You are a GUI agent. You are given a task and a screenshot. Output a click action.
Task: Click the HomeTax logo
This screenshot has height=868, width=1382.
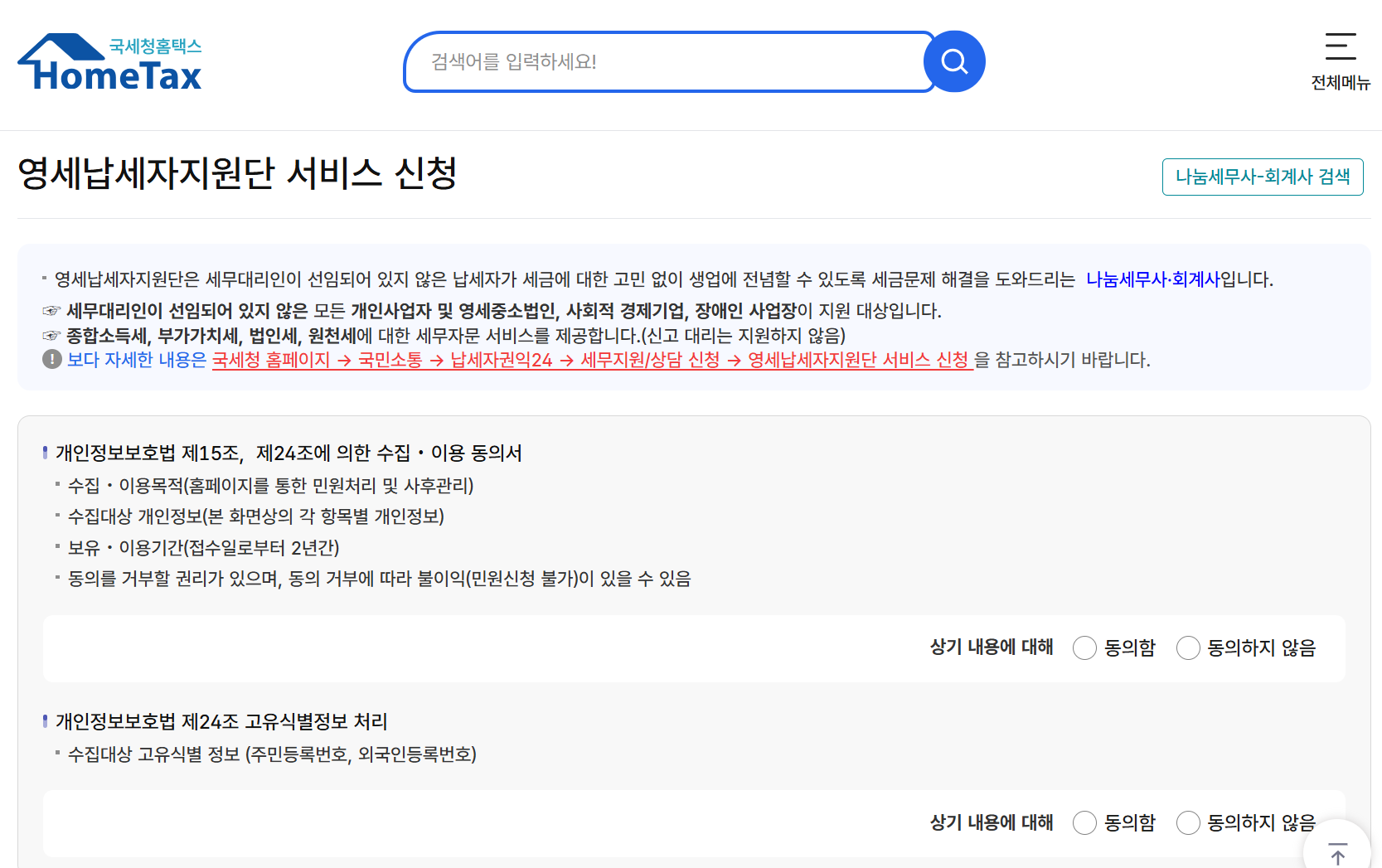(x=109, y=63)
